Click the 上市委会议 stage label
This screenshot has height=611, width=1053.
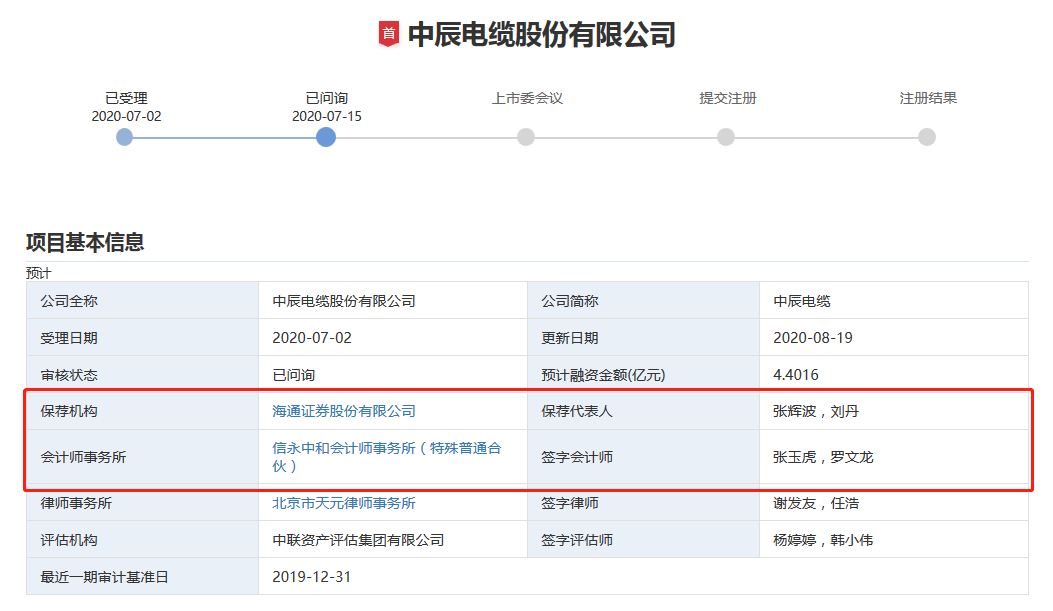[x=527, y=98]
